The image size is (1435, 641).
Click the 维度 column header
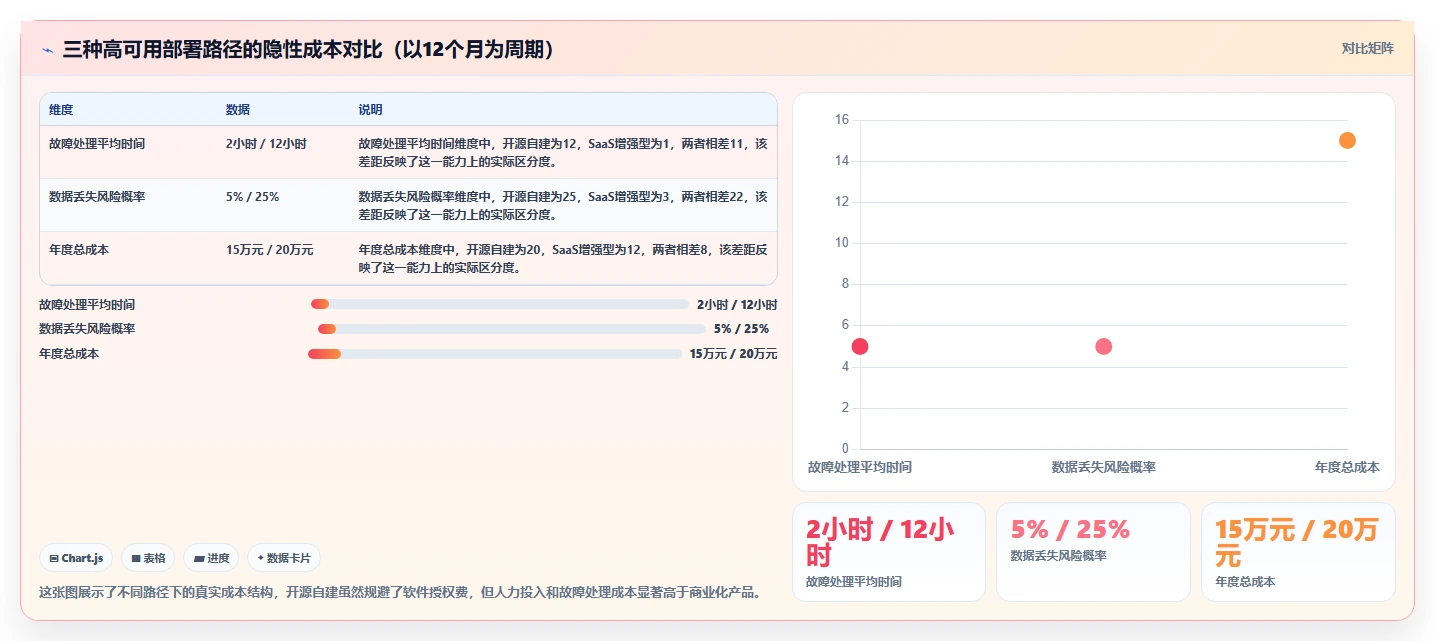click(61, 109)
